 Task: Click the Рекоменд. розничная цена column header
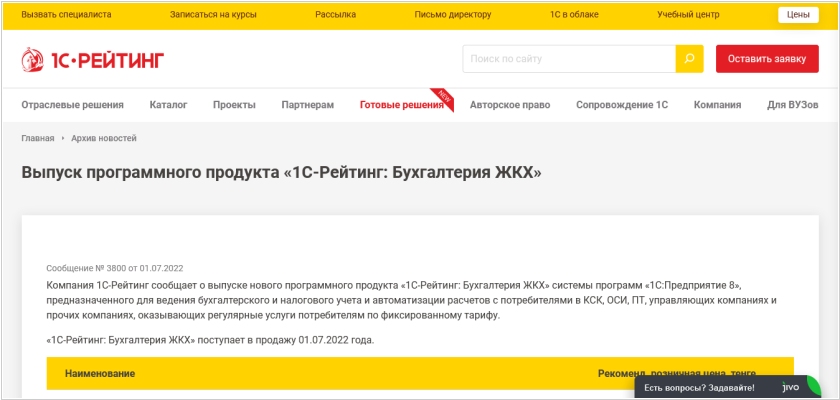tap(677, 373)
